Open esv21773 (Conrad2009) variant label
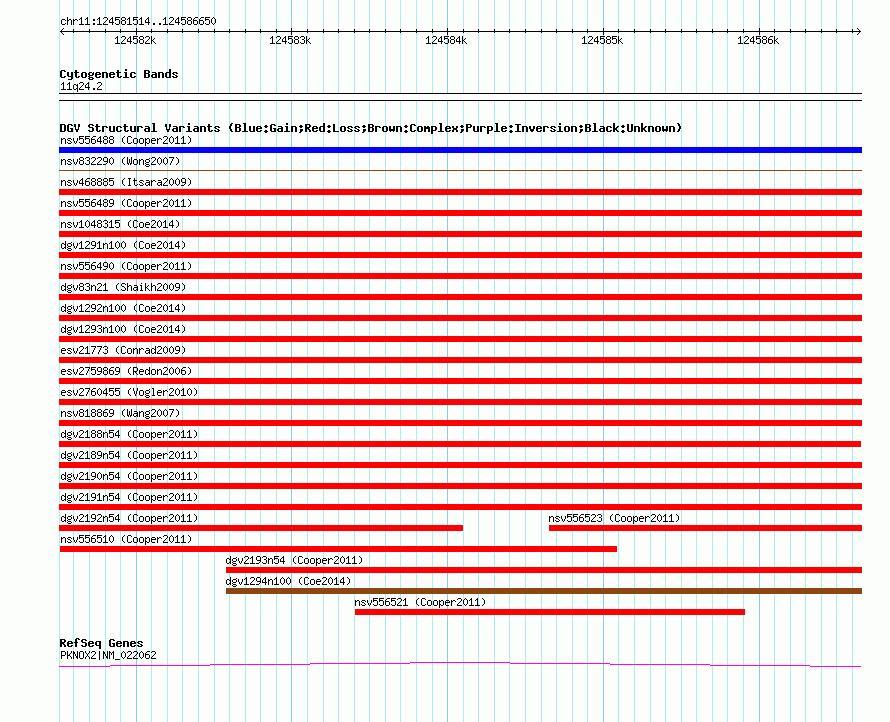 (x=123, y=350)
